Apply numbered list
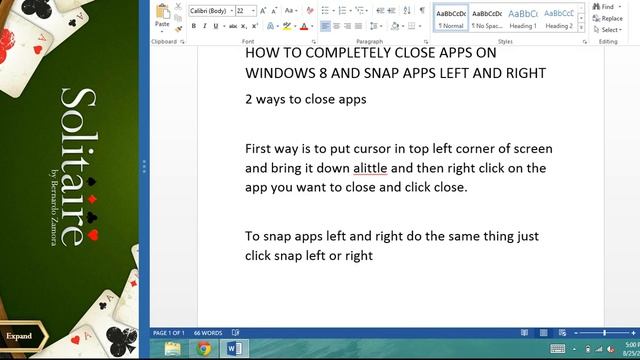 click(343, 11)
